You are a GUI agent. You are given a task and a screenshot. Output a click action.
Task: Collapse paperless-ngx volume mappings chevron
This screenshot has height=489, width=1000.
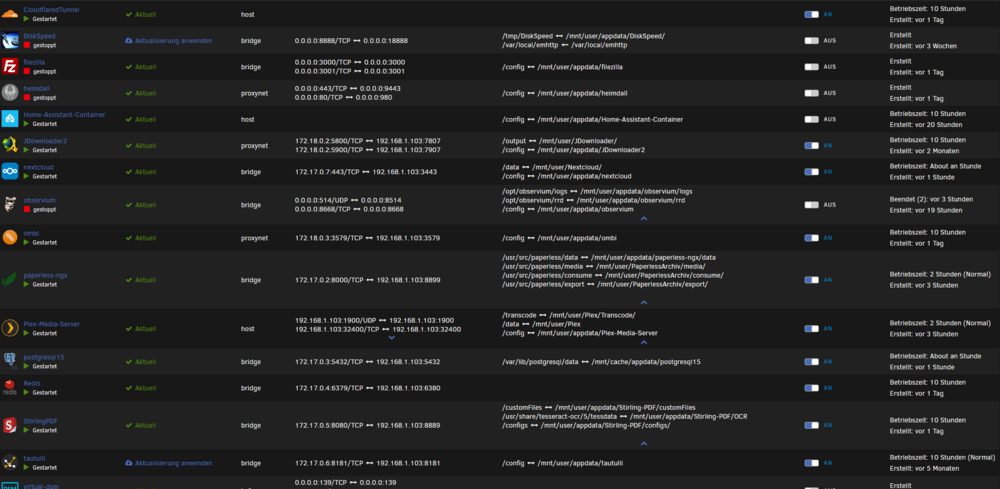[x=643, y=303]
